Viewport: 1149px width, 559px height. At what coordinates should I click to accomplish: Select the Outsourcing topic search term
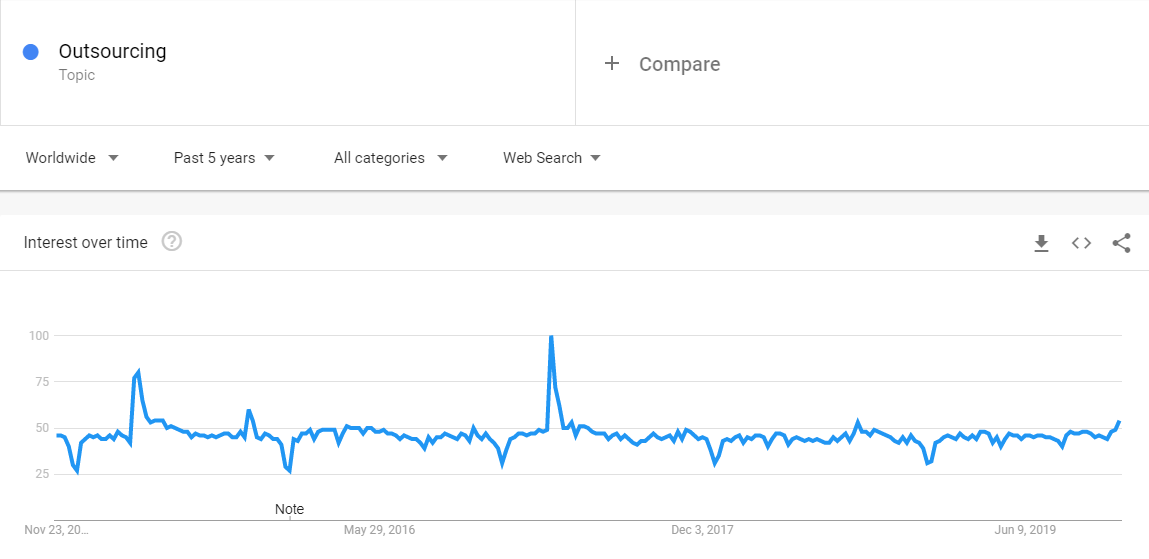[x=112, y=51]
